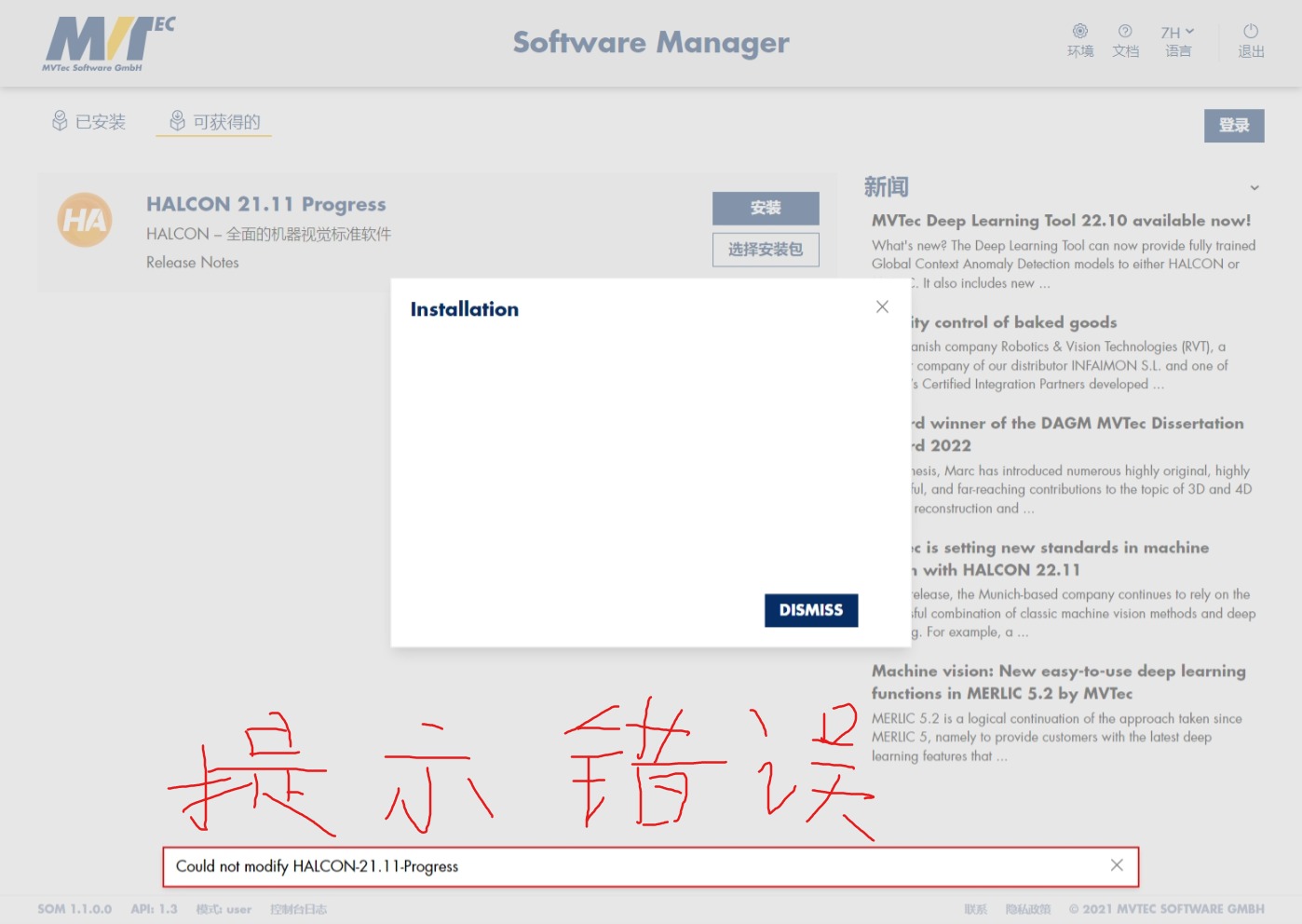This screenshot has height=924, width=1302.
Task: Open HALCON Release Notes link
Action: tap(192, 263)
